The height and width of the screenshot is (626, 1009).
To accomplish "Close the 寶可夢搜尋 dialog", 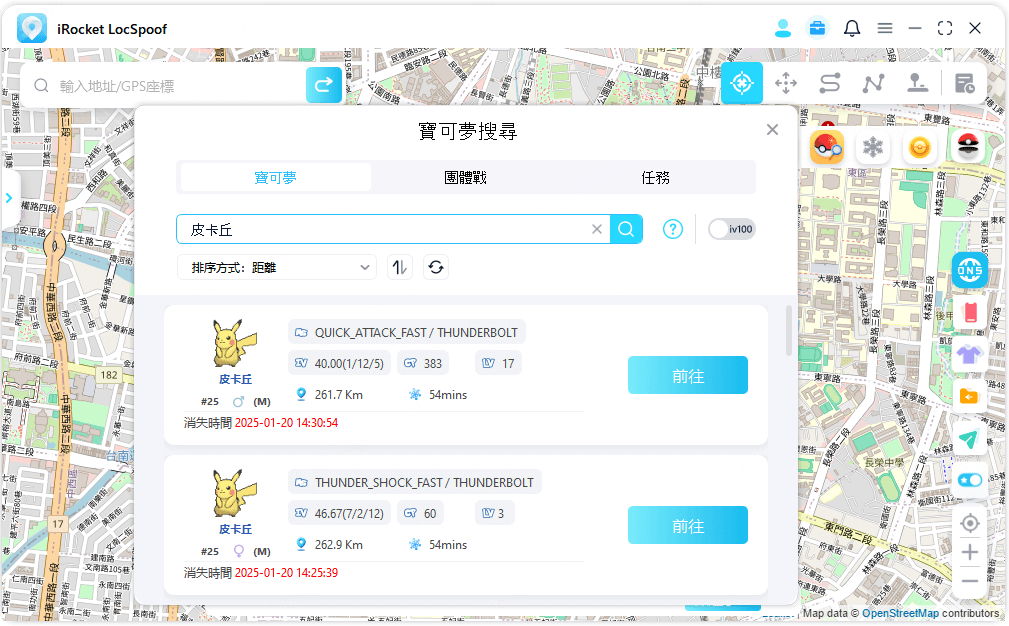I will point(772,130).
